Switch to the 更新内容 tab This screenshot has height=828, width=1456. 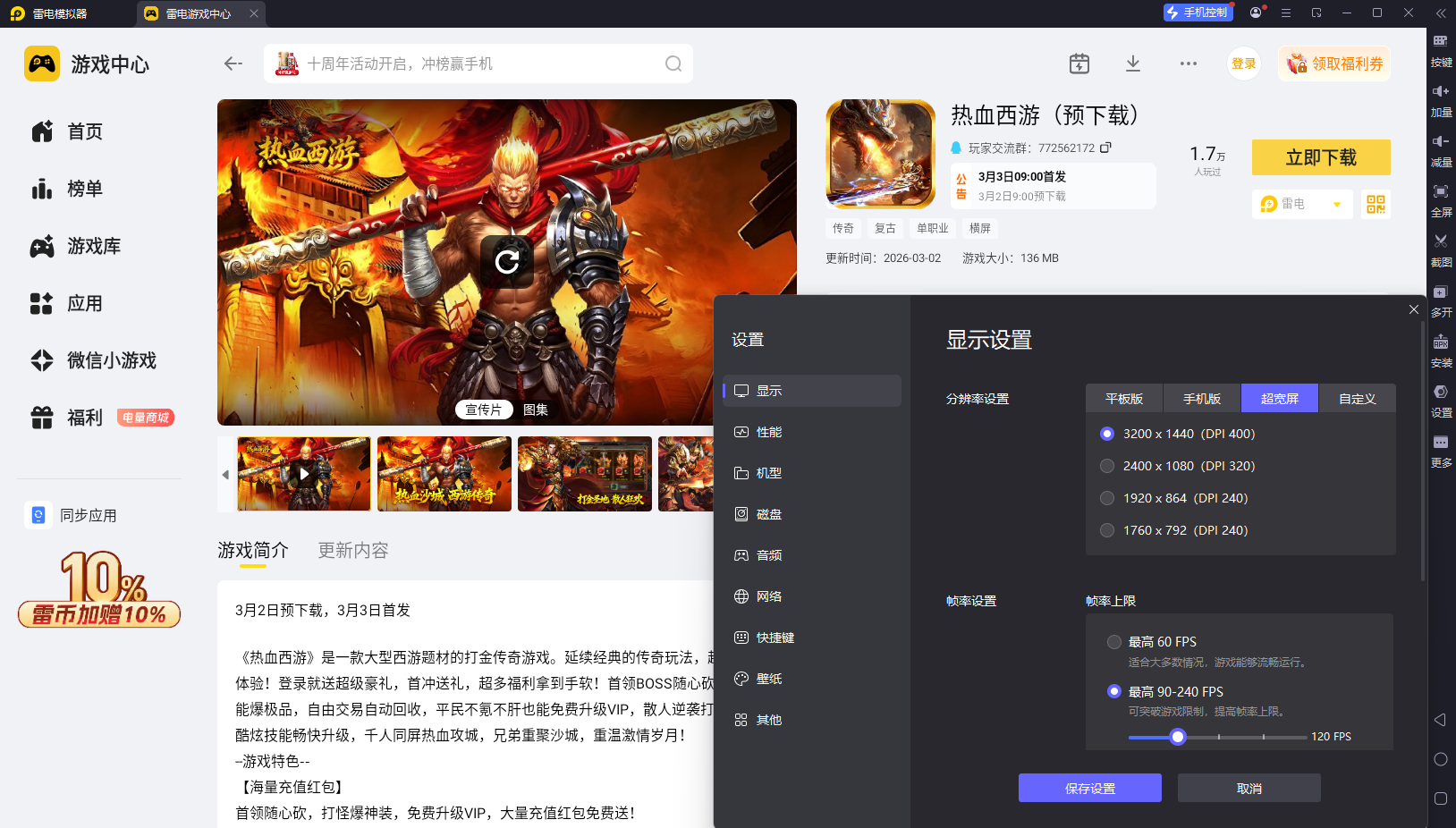(x=353, y=550)
